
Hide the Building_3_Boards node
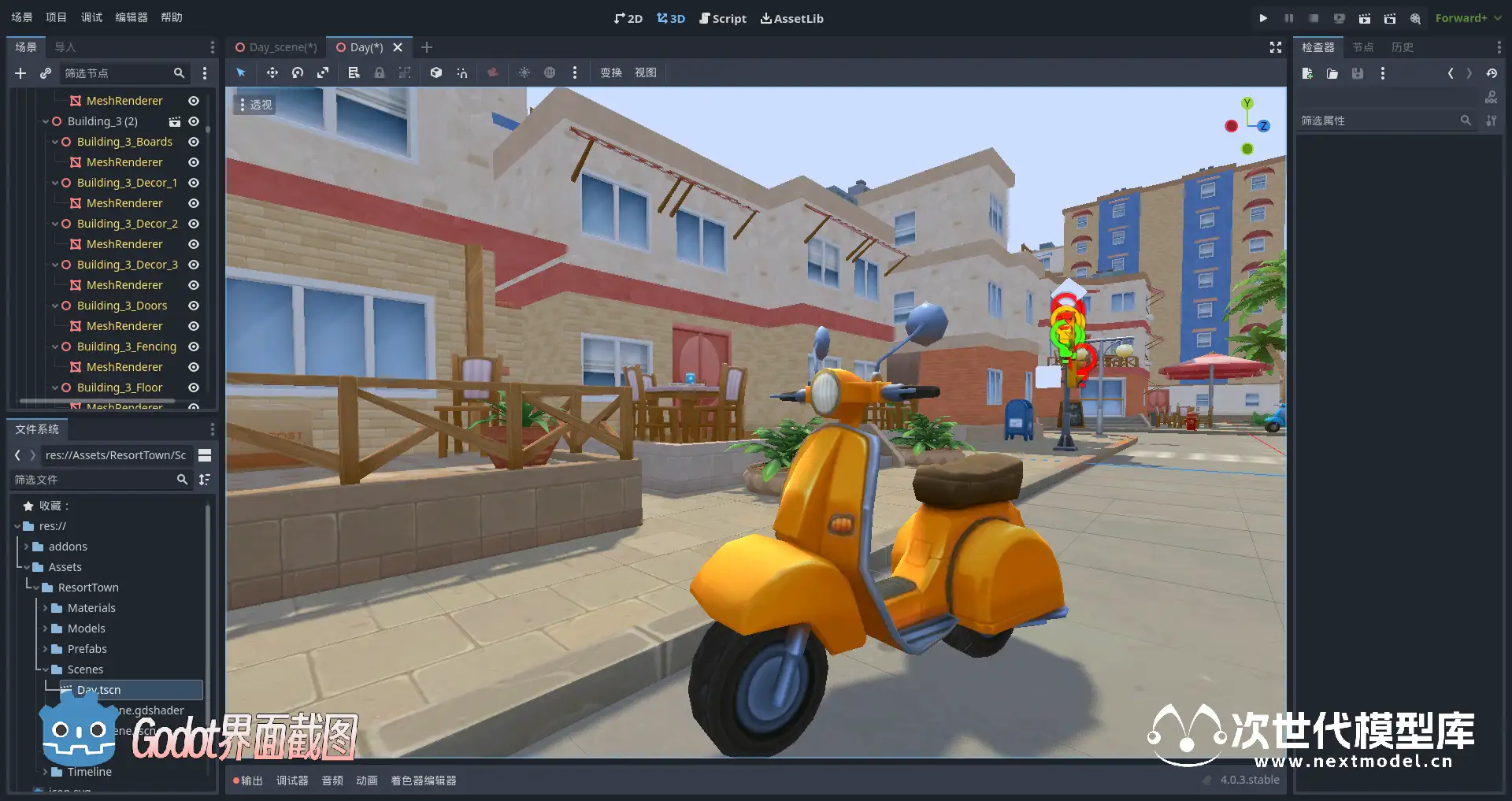click(x=194, y=142)
